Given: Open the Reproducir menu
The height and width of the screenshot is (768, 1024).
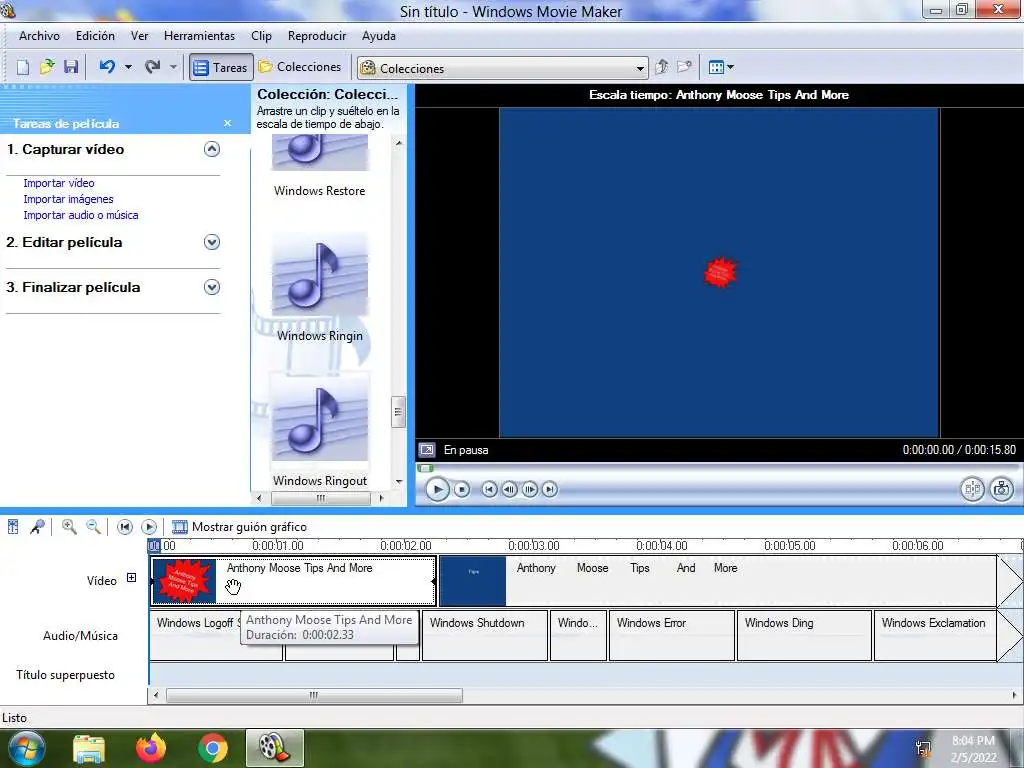Looking at the screenshot, I should pyautogui.click(x=317, y=36).
